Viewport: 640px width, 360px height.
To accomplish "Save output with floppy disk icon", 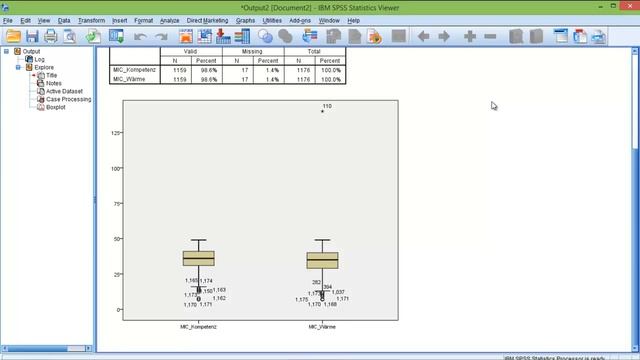I will click(x=32, y=36).
